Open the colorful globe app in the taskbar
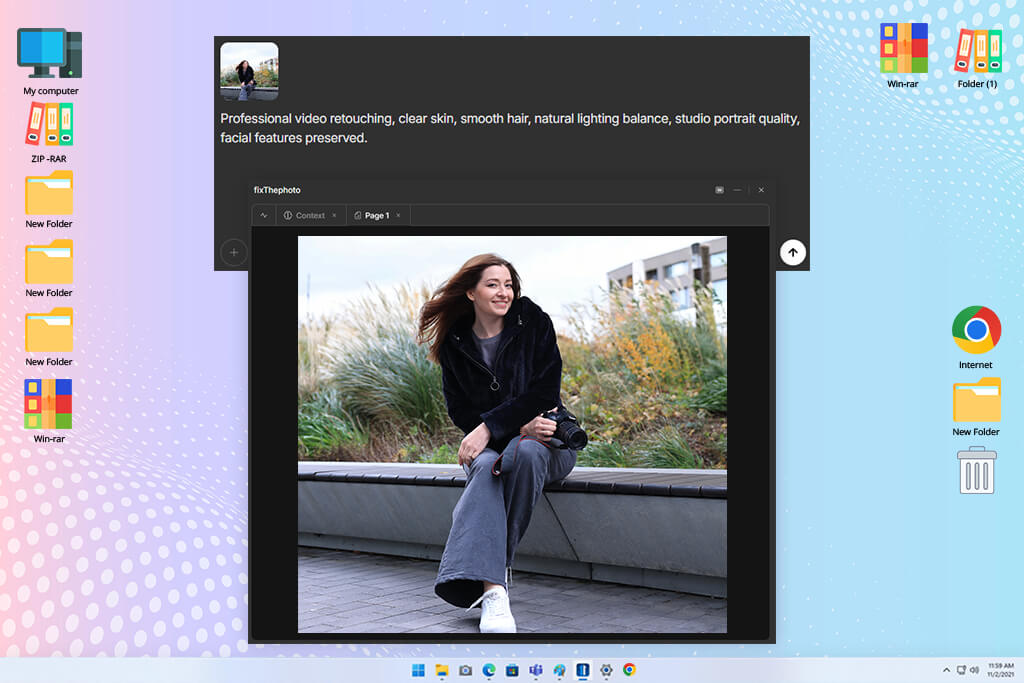 tap(560, 670)
